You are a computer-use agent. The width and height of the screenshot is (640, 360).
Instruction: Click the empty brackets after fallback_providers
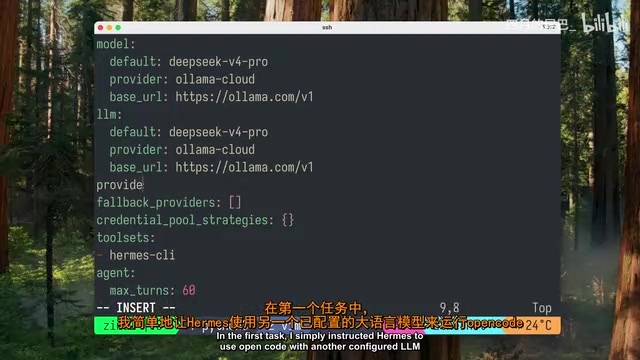(x=235, y=202)
